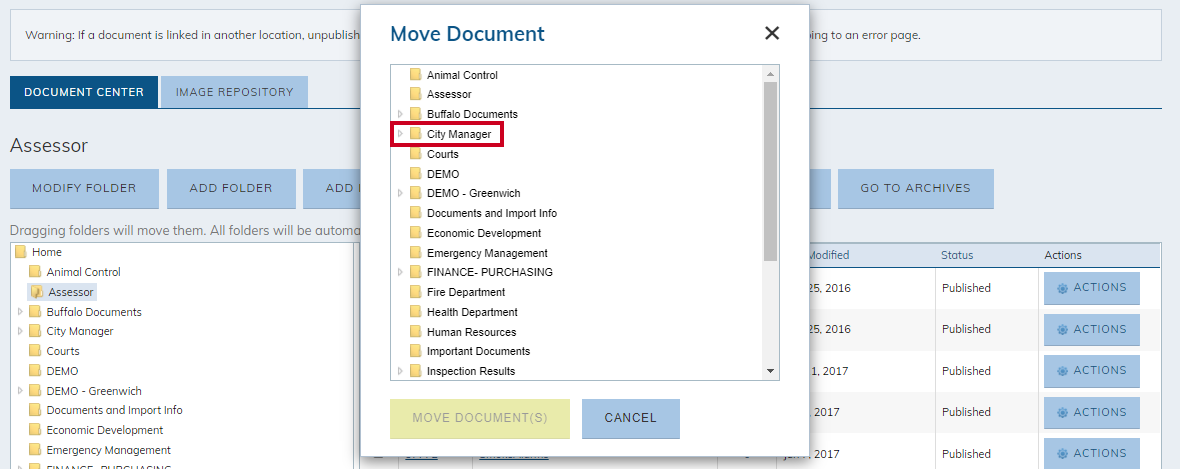Click DEMO folder icon in the sidebar tree
Viewport: 1180px width, 469px height.
[35, 370]
